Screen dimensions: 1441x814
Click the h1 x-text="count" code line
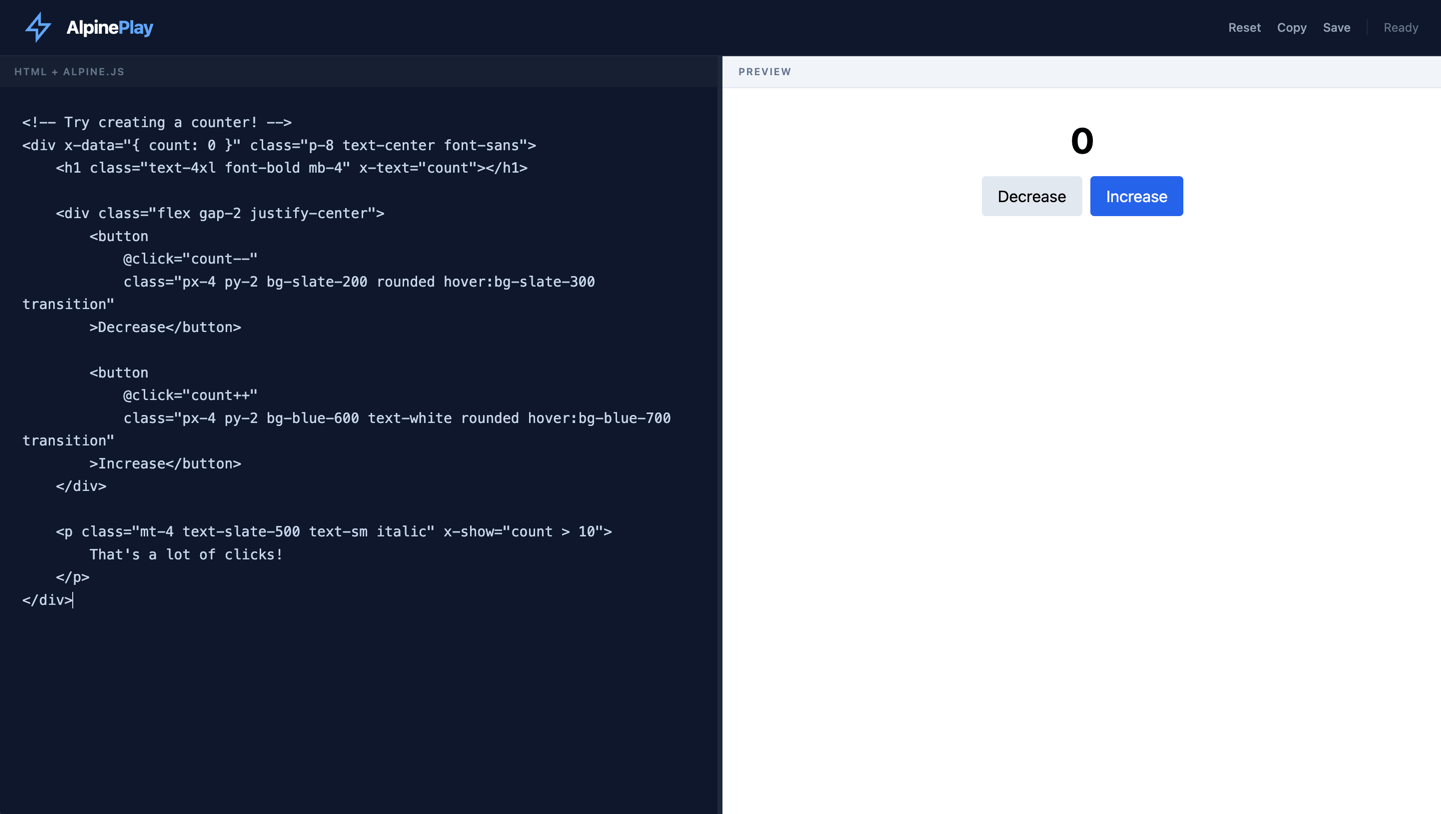pyautogui.click(x=291, y=168)
